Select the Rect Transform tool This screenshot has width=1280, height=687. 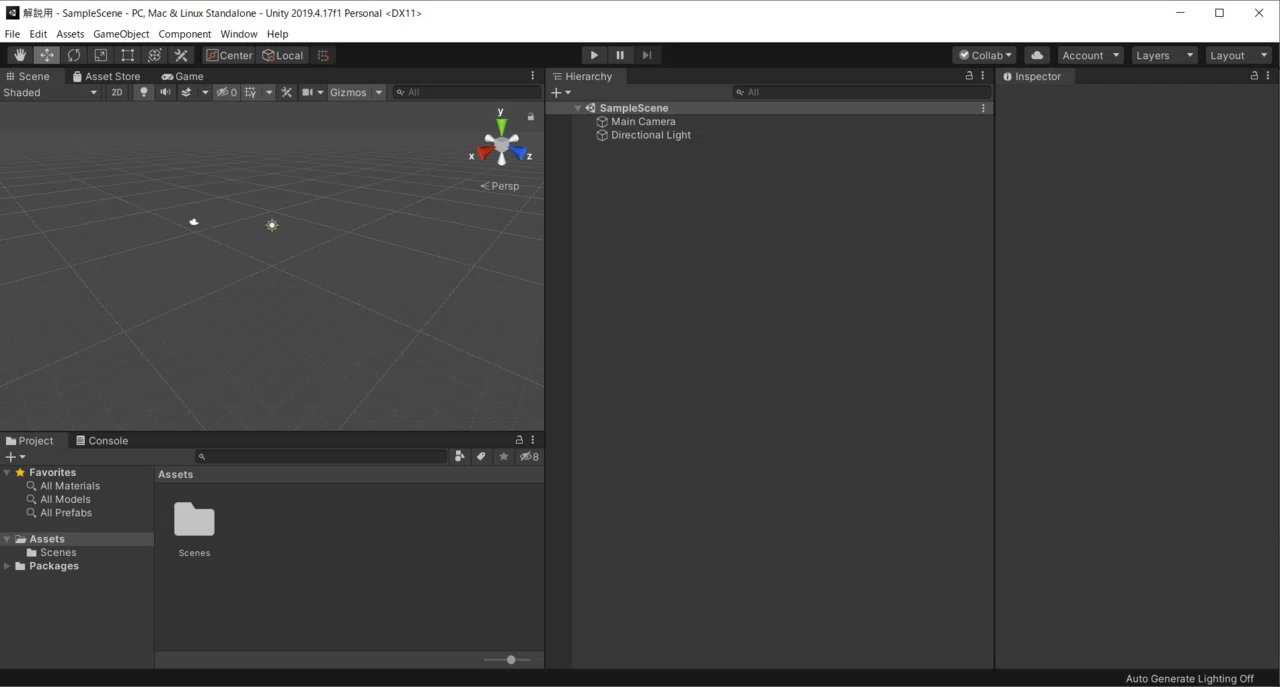pyautogui.click(x=128, y=55)
